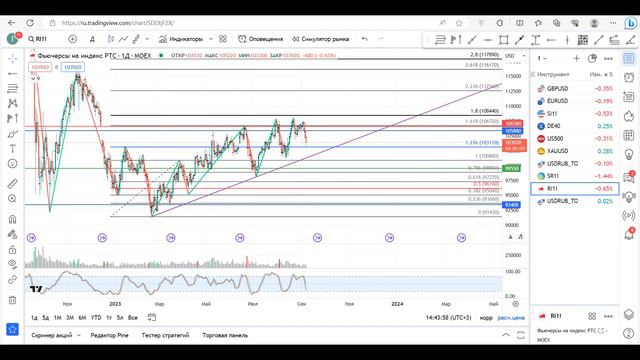
Task: Select the crosshair cursor tool
Action: tap(13, 59)
